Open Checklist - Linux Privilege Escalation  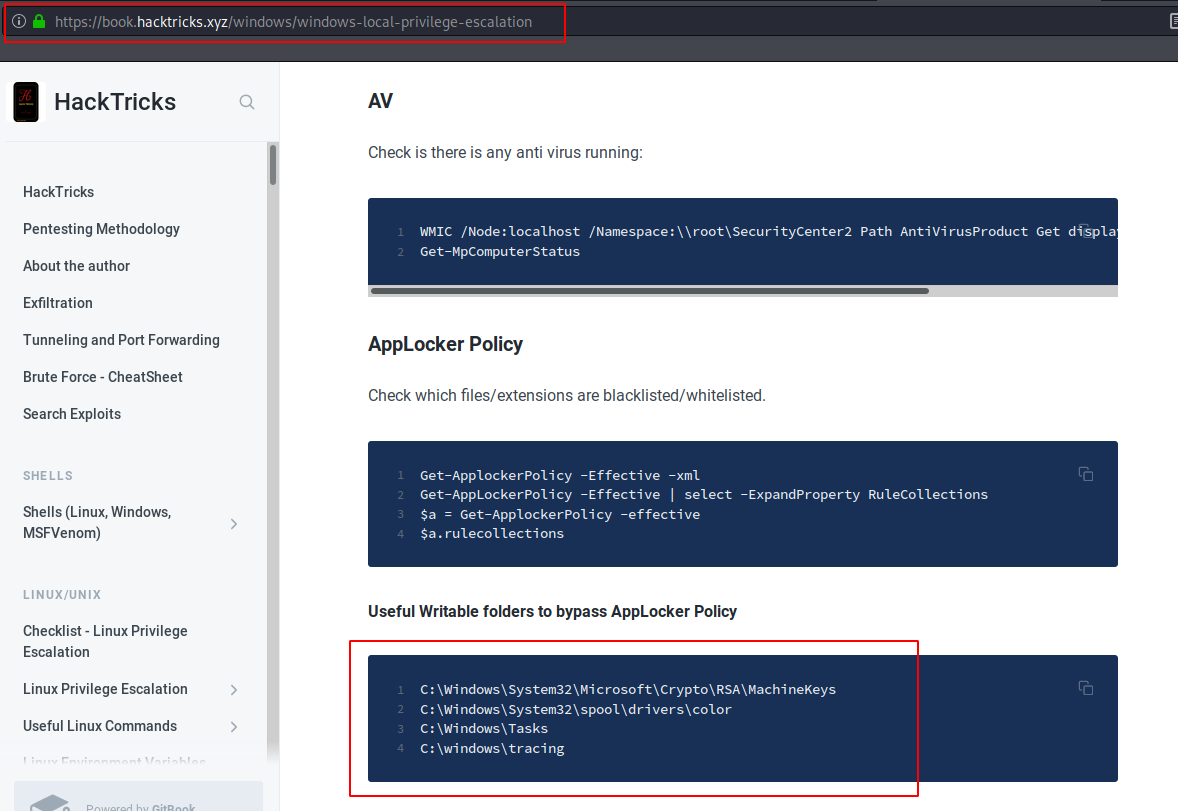click(x=105, y=641)
